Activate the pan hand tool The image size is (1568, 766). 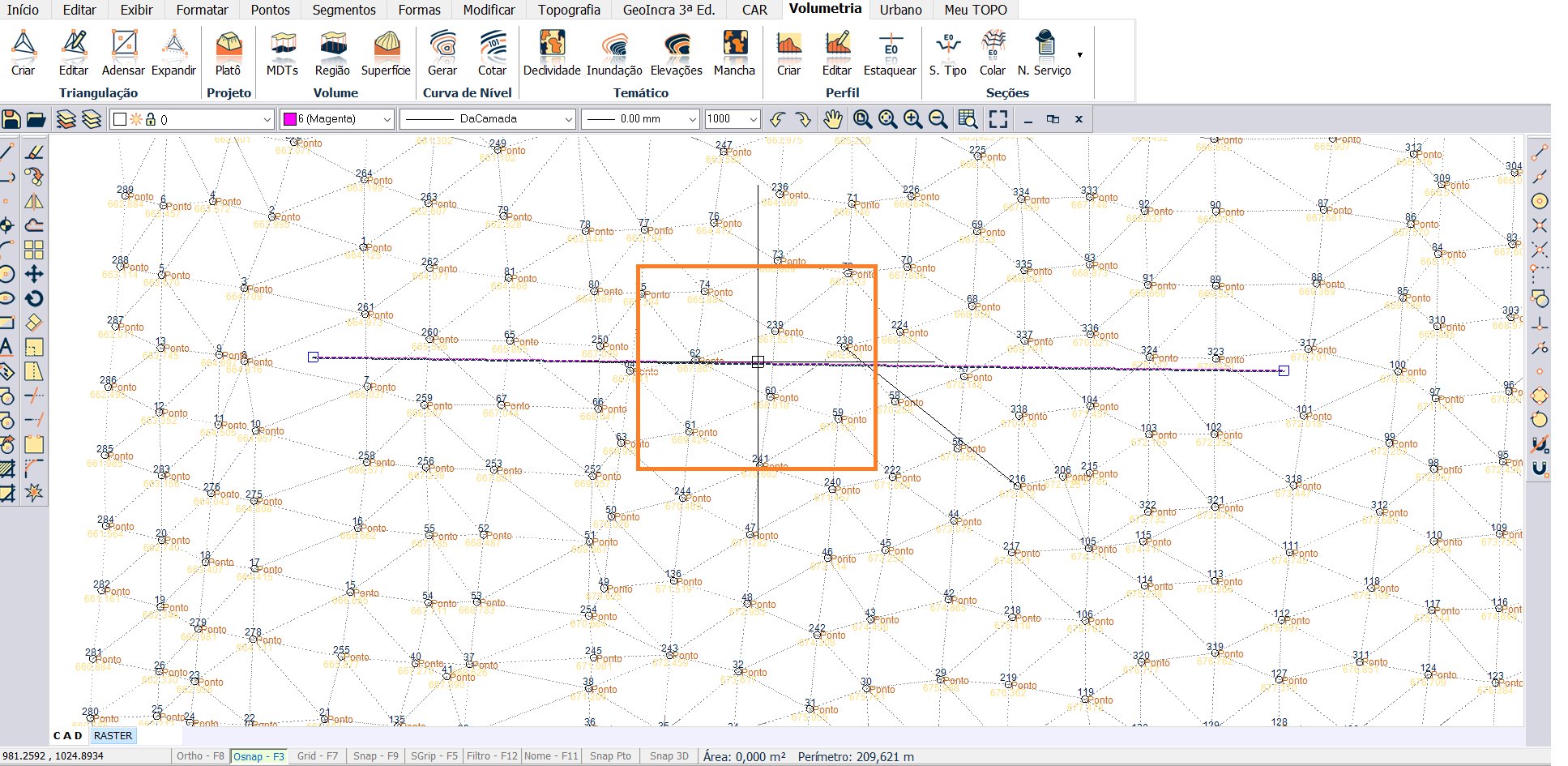pyautogui.click(x=833, y=119)
